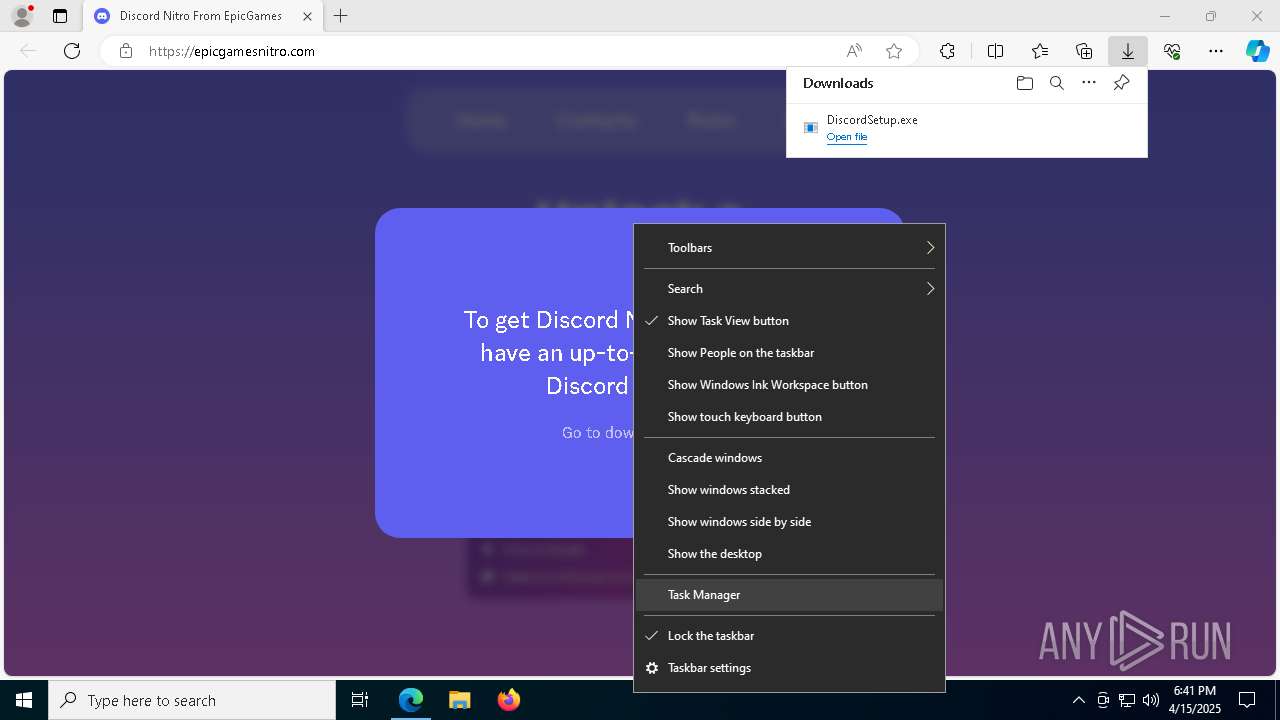
Task: Open Task Manager from context menu
Action: coord(789,595)
